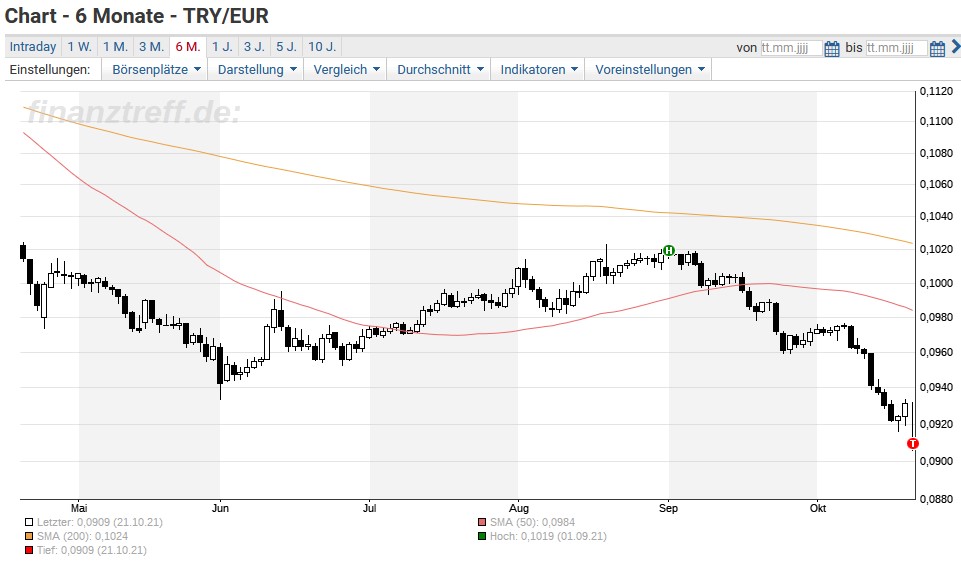Click the 'SMA (200): 0,1024' legend text
The image size is (961, 562).
click(82, 537)
